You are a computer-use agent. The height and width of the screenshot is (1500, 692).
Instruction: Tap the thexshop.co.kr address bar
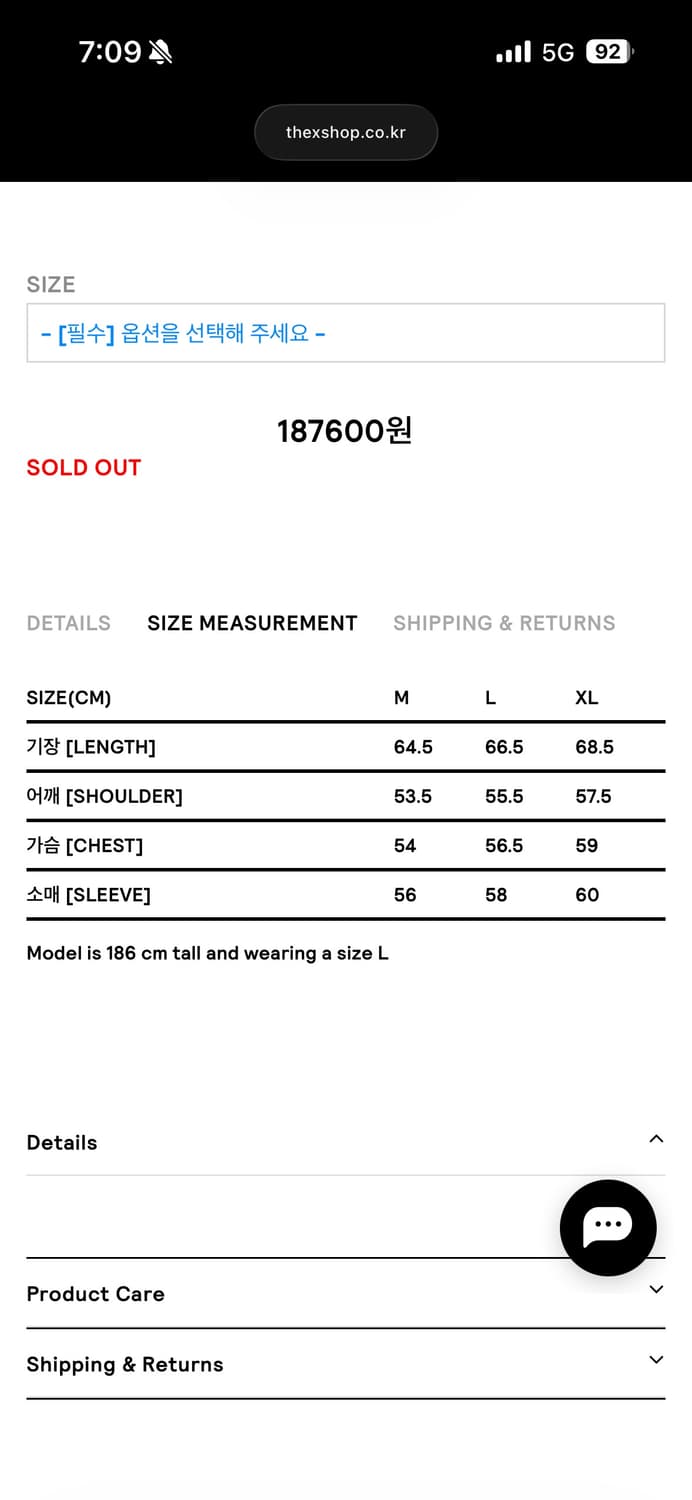point(346,132)
